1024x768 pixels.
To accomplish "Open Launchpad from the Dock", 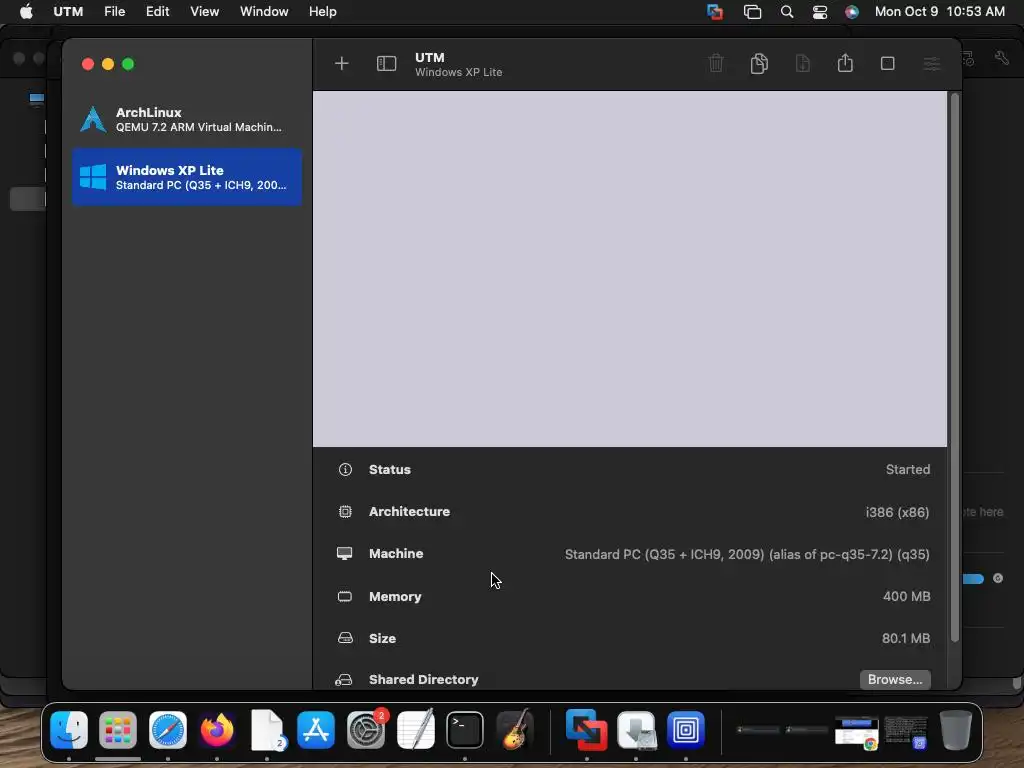I will (x=118, y=729).
